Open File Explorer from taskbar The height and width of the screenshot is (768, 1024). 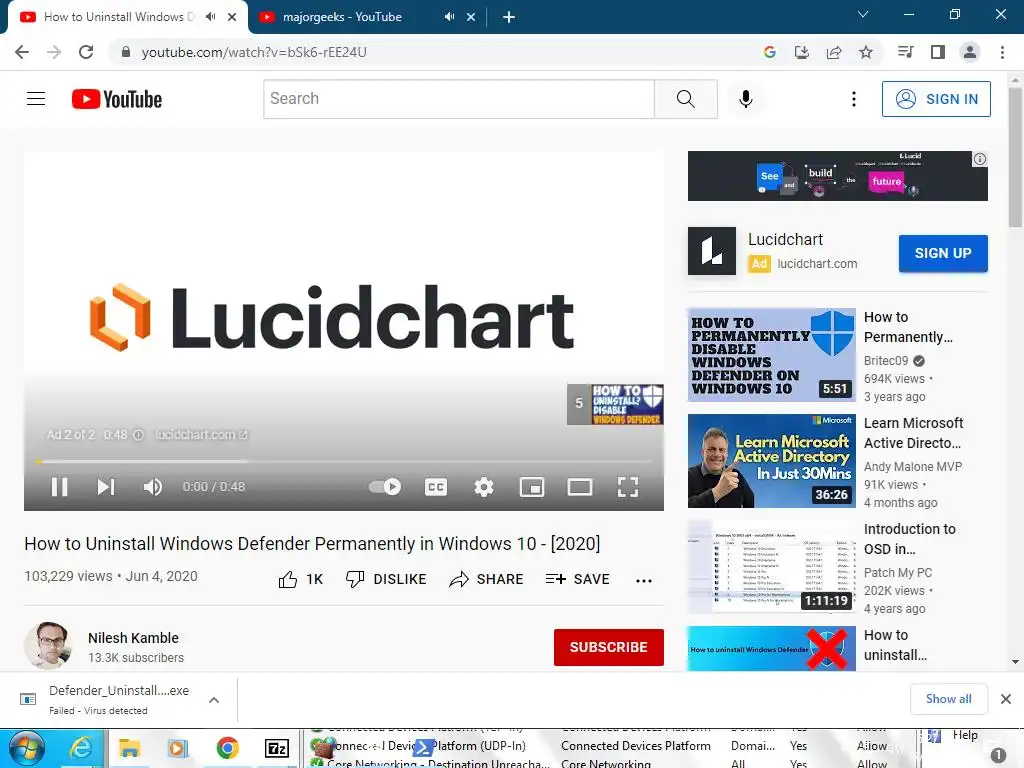click(x=129, y=748)
